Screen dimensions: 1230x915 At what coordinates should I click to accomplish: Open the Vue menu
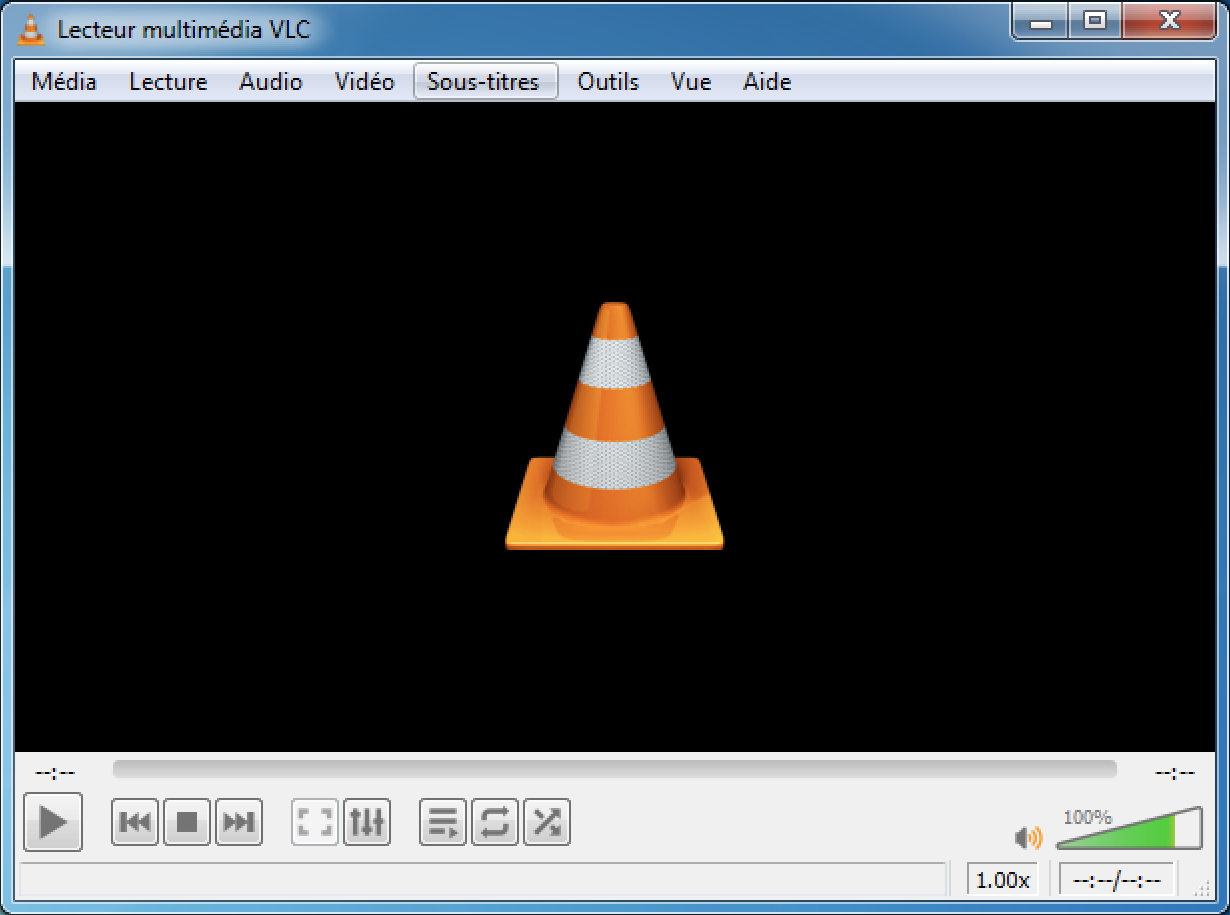coord(691,82)
